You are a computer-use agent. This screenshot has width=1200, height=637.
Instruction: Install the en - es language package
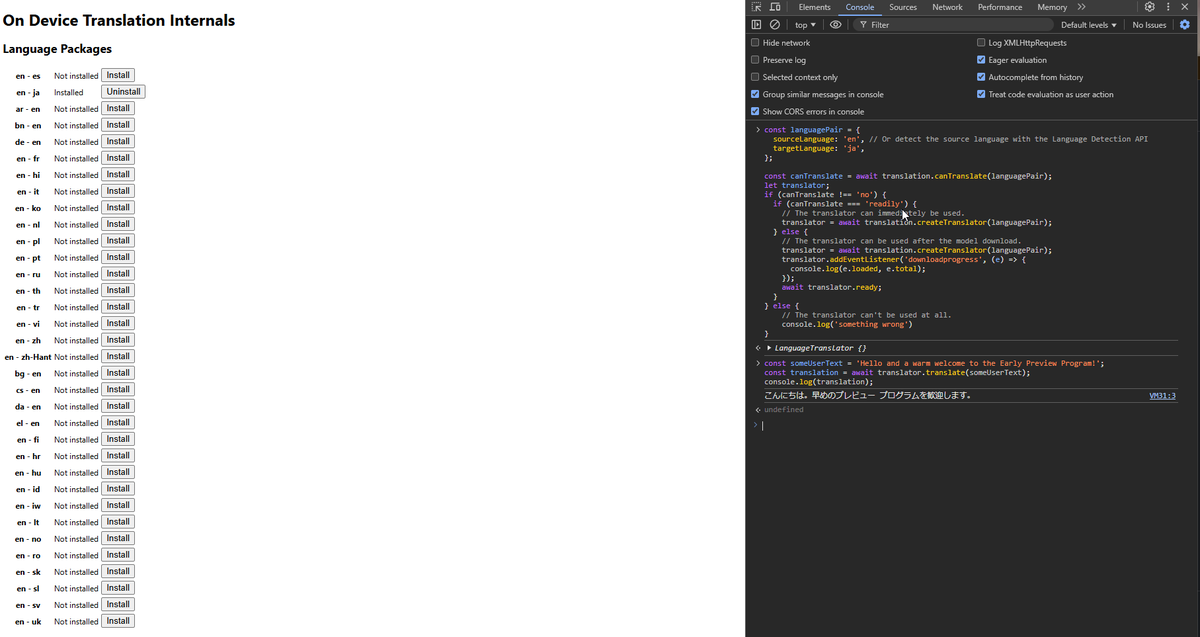[x=117, y=74]
